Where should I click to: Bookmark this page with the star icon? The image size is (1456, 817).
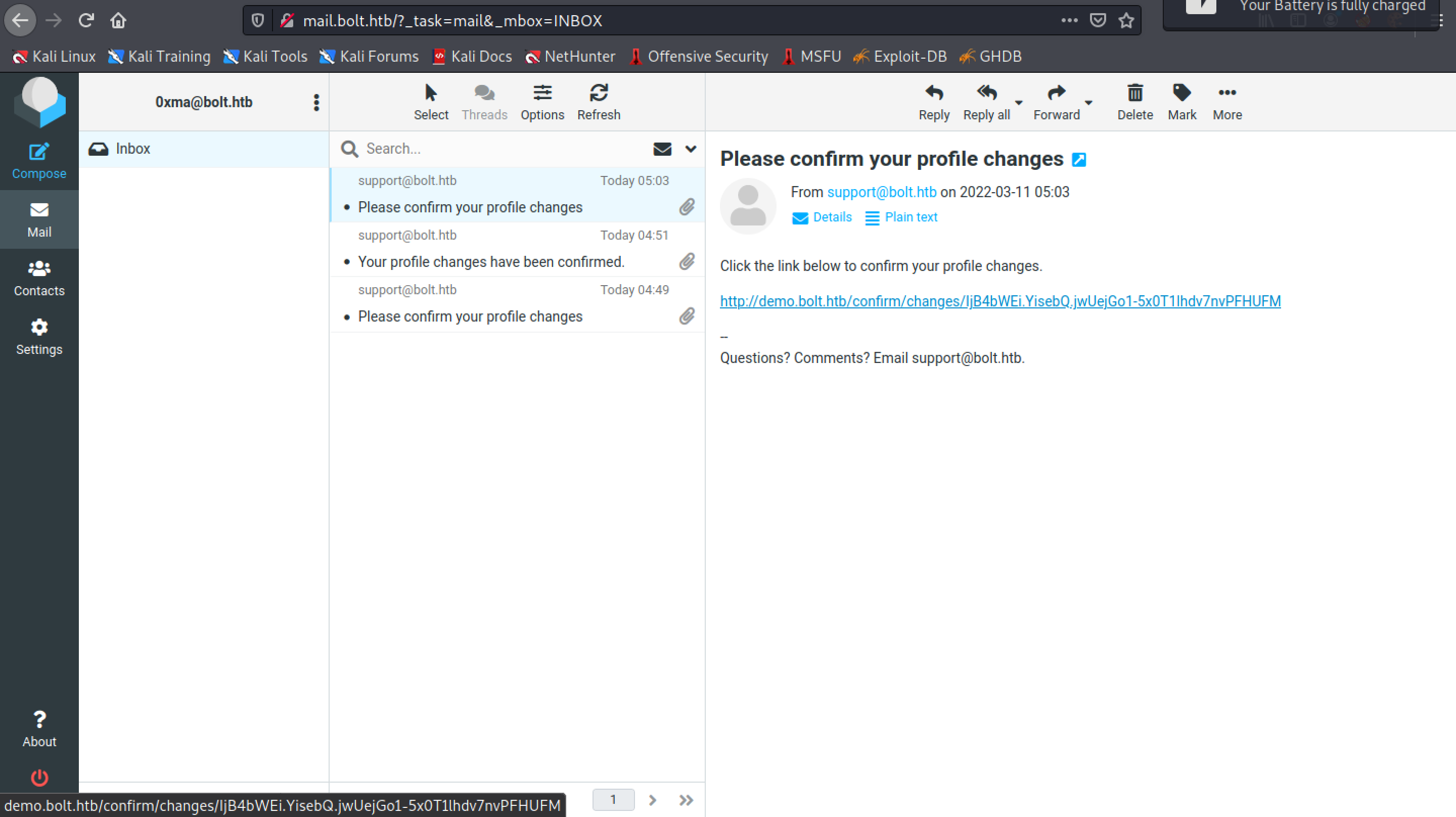1126,21
